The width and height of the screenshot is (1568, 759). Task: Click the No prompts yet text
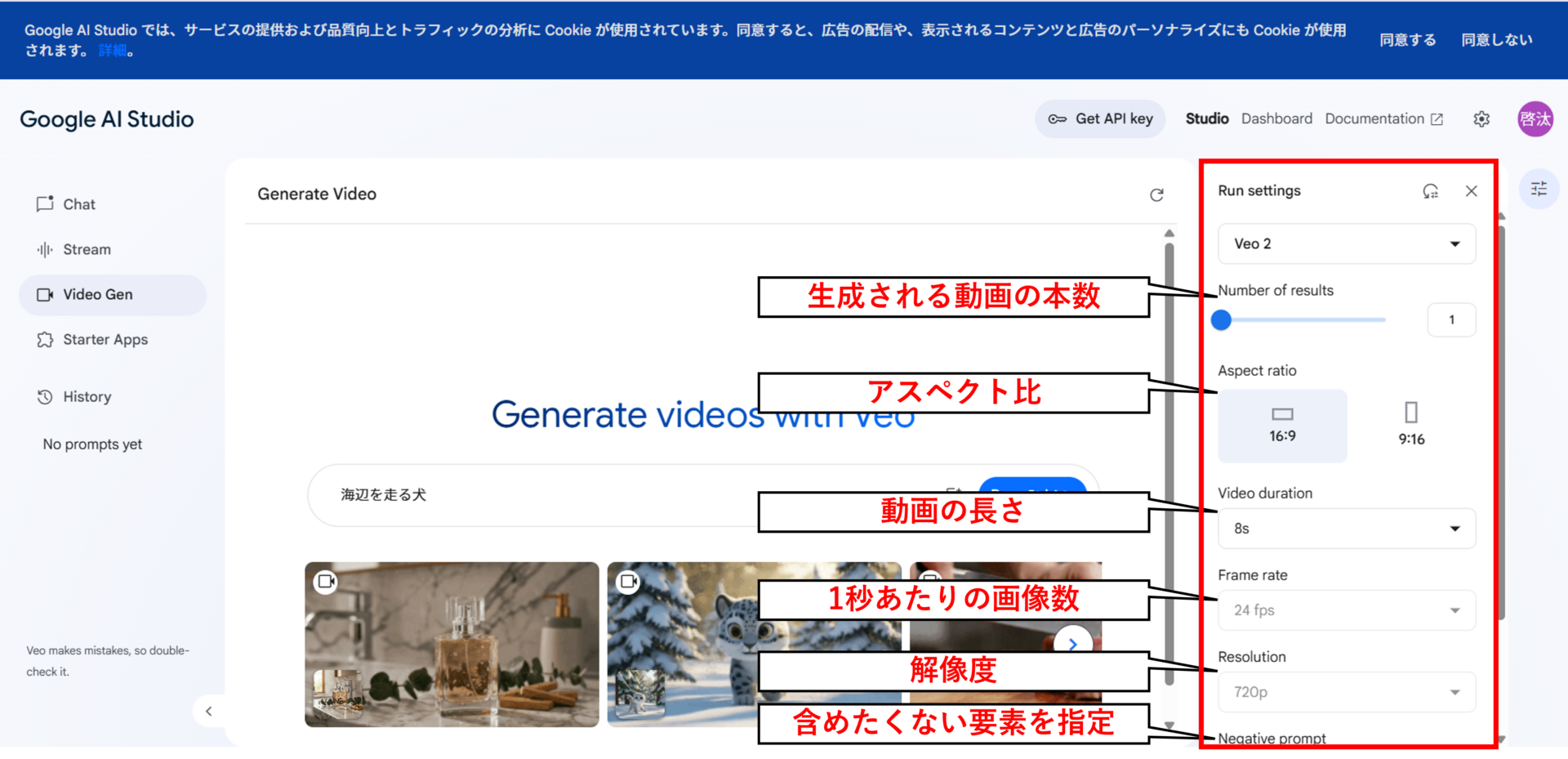92,444
